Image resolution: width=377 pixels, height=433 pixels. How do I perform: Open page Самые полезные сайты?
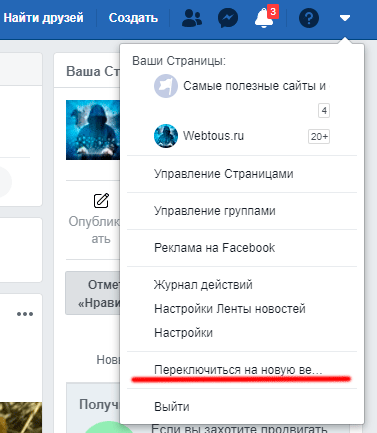click(x=254, y=86)
